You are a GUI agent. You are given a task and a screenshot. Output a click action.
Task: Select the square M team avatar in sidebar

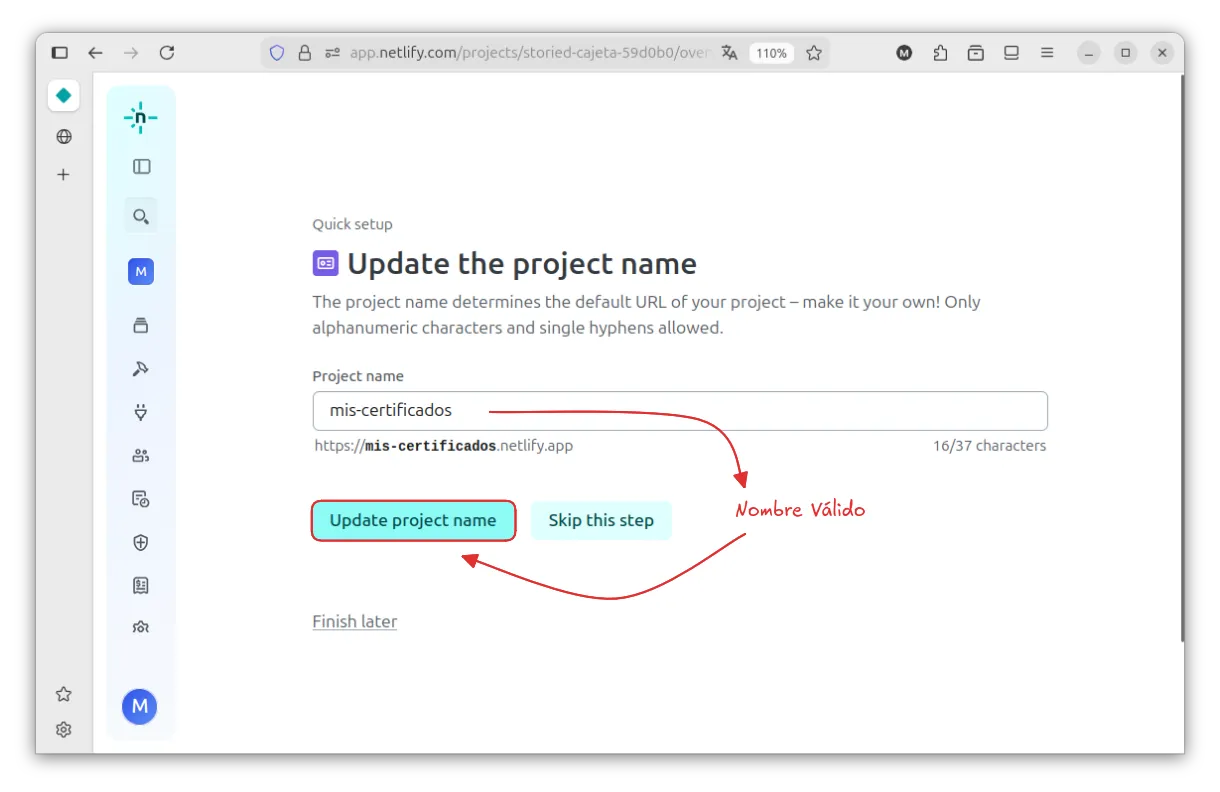coord(141,272)
